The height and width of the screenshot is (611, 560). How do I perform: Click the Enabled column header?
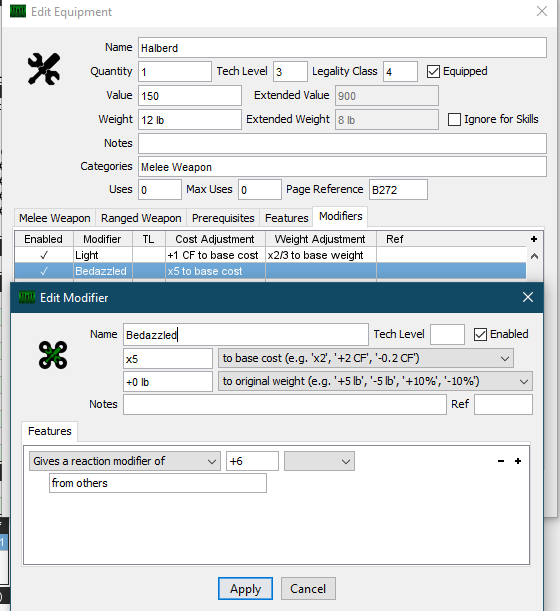tap(44, 239)
